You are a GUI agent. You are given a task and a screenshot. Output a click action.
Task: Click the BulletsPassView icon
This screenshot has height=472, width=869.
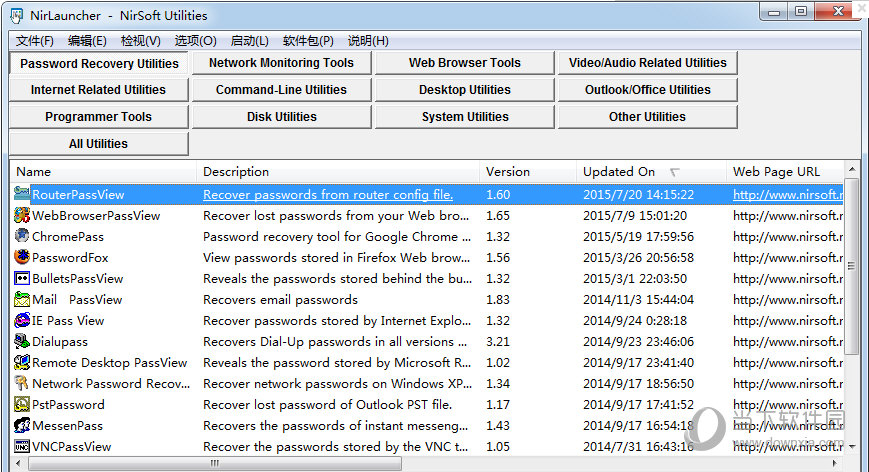(22, 278)
